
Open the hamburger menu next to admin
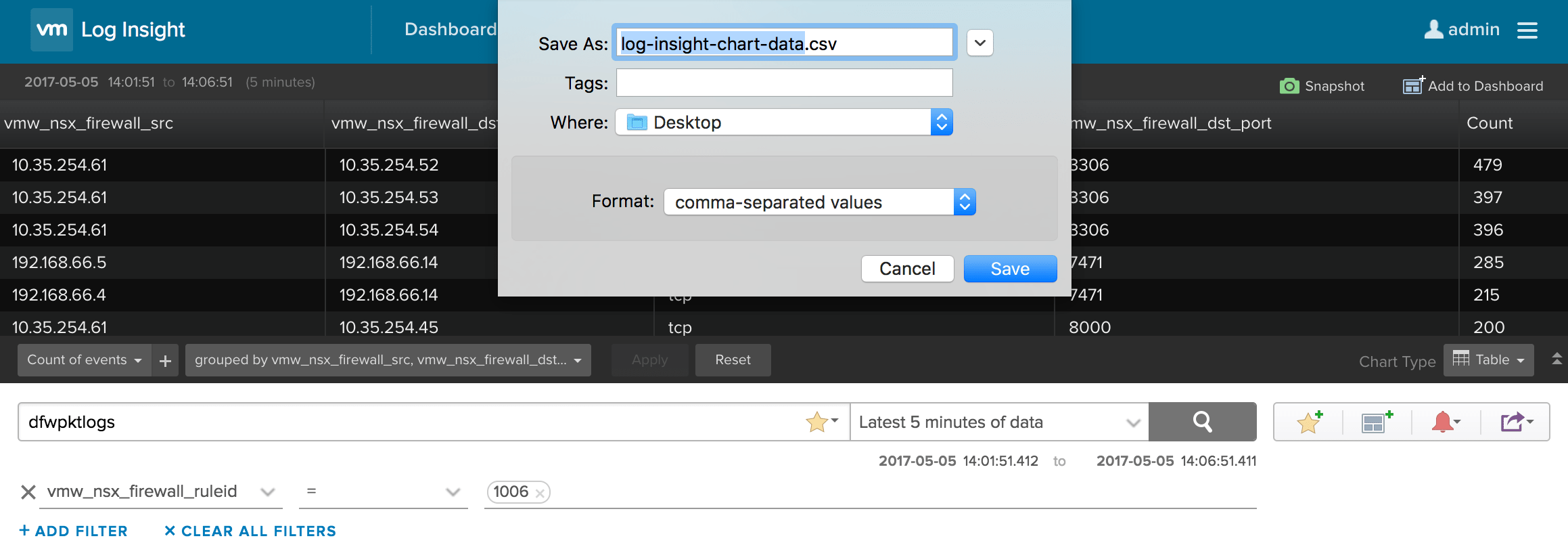[x=1527, y=30]
